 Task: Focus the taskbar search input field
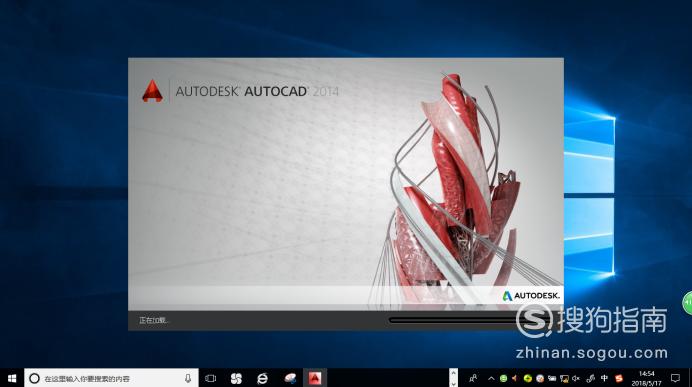[x=111, y=378]
